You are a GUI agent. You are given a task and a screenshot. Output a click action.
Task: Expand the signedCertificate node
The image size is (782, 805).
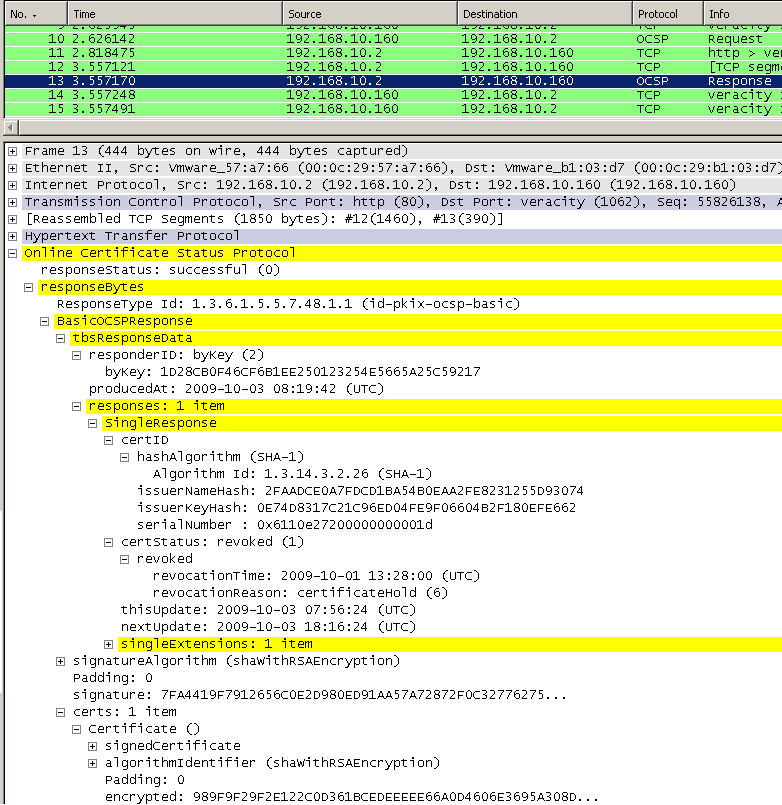(93, 746)
